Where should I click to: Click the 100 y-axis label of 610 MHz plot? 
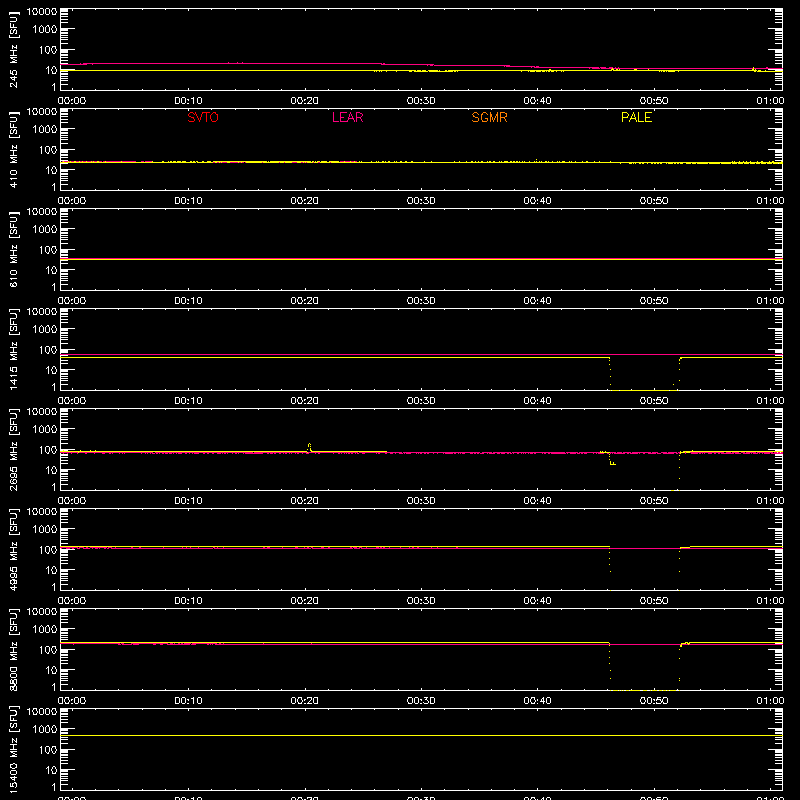point(48,250)
